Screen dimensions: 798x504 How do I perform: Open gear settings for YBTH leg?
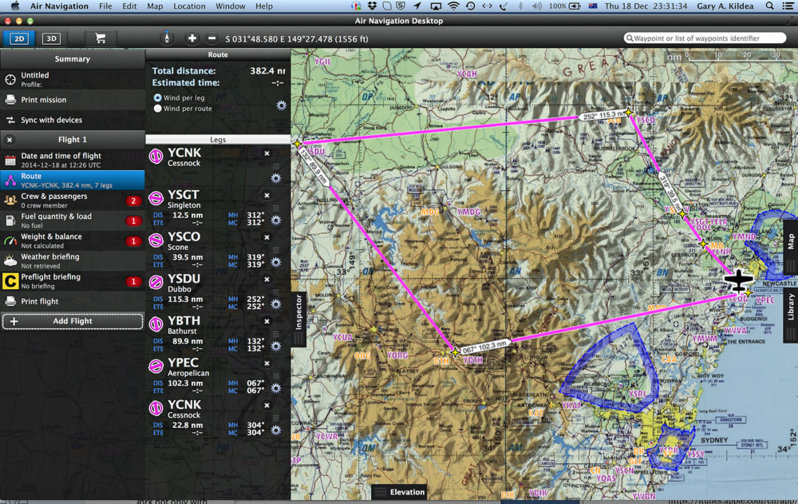(276, 346)
